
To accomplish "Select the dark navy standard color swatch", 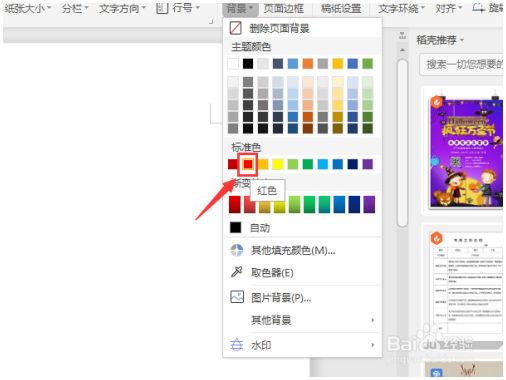I will pyautogui.click(x=353, y=164).
